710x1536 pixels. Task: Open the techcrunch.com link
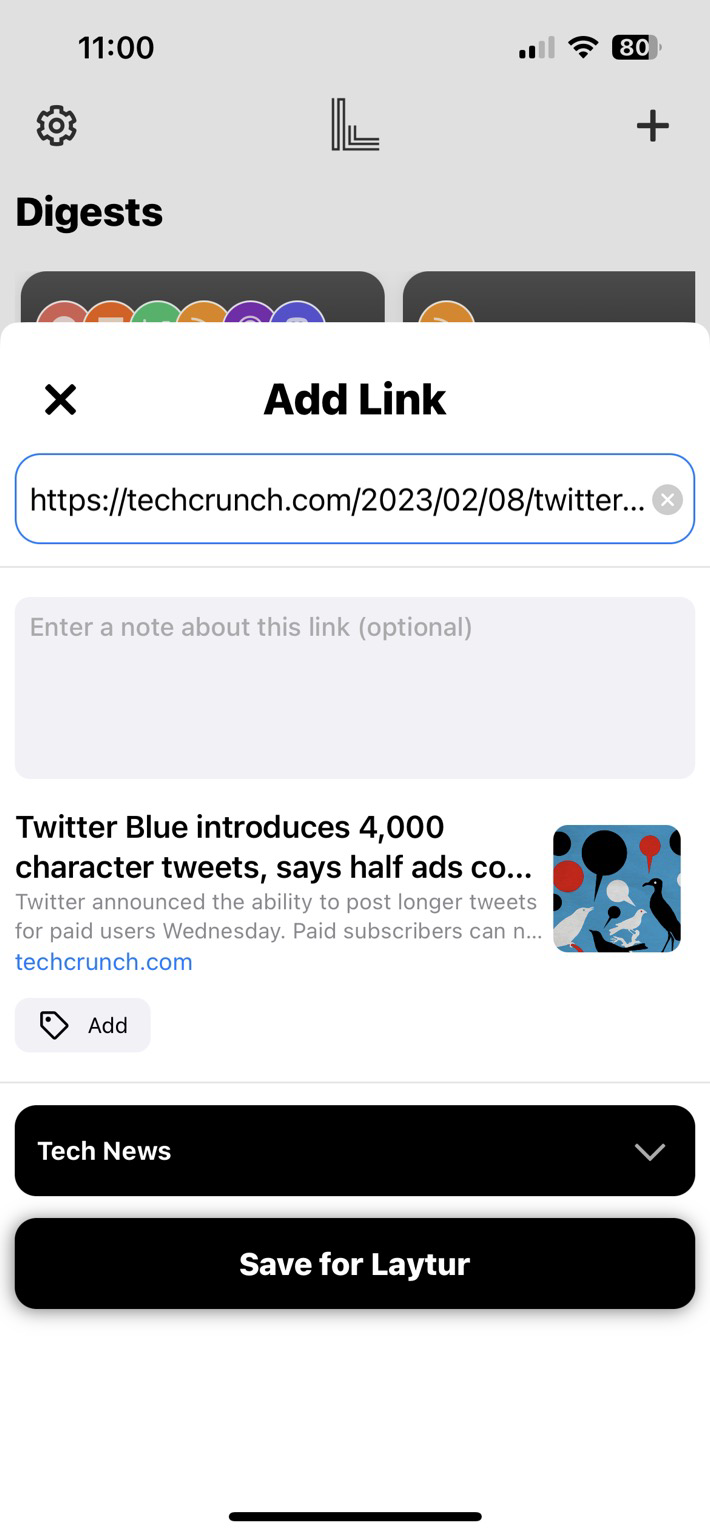coord(104,962)
